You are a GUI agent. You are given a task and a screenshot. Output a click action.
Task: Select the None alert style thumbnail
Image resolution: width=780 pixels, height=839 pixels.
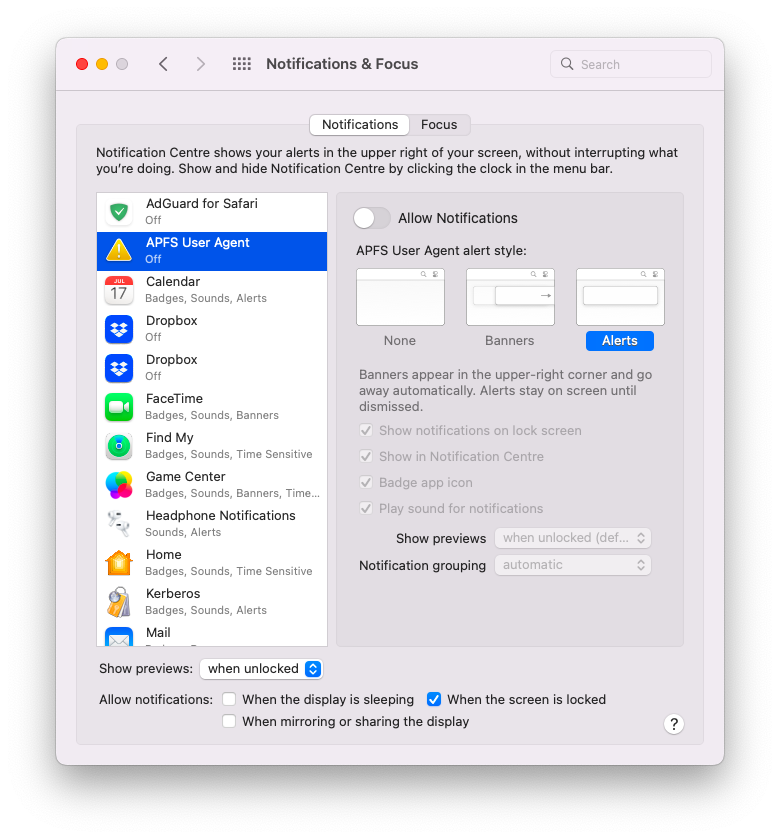click(x=400, y=297)
